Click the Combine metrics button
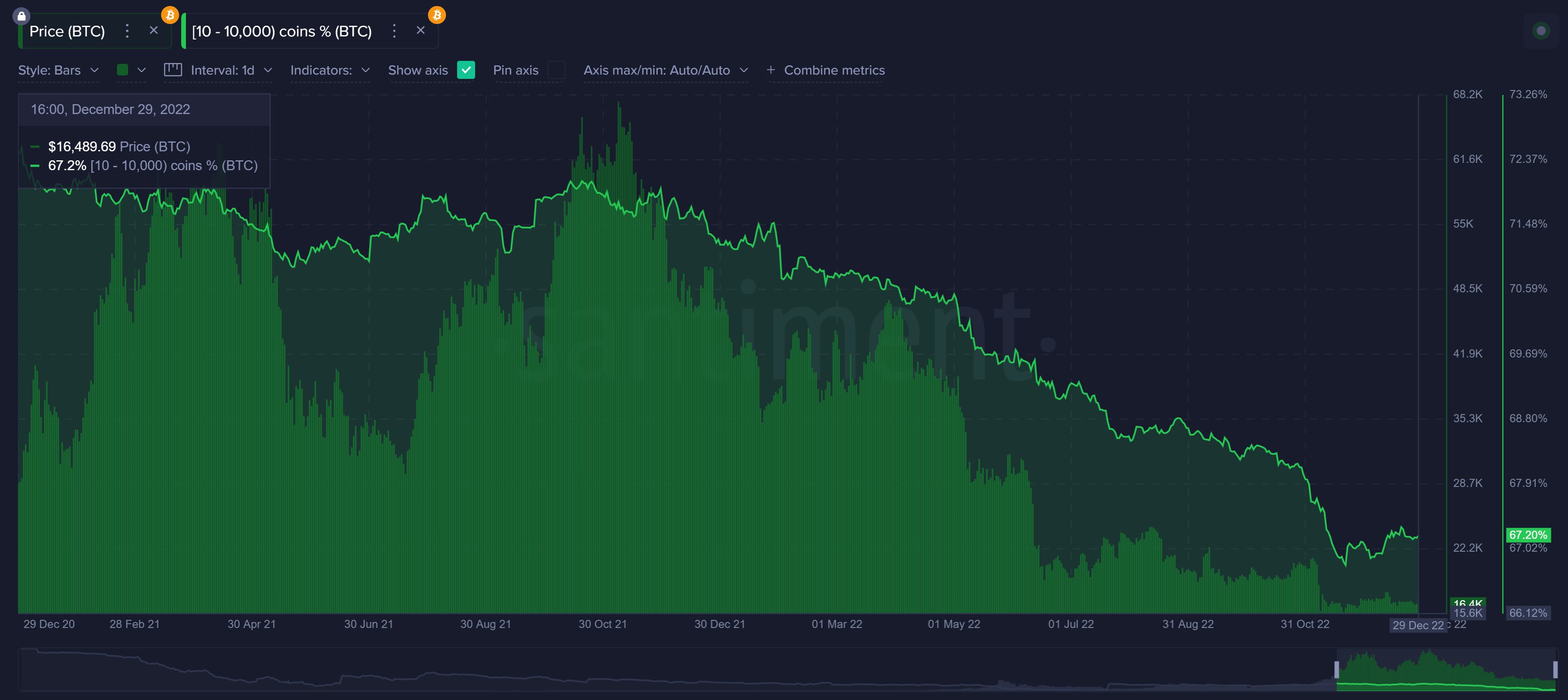1568x700 pixels. (826, 70)
